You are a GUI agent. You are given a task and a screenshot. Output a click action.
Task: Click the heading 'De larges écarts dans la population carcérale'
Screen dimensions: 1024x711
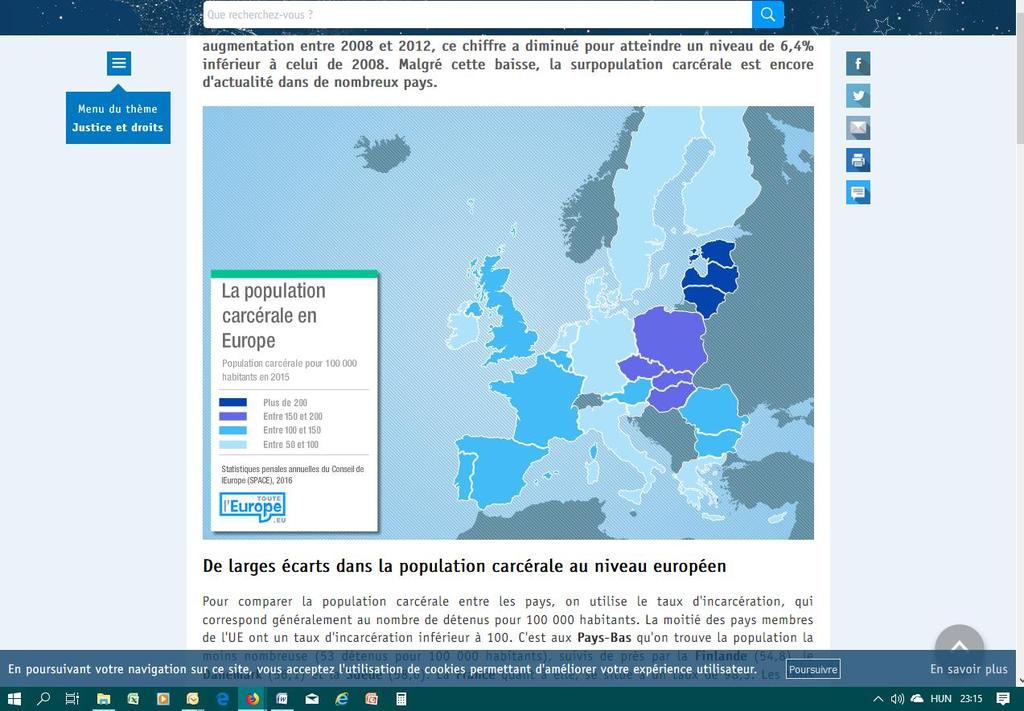click(464, 566)
